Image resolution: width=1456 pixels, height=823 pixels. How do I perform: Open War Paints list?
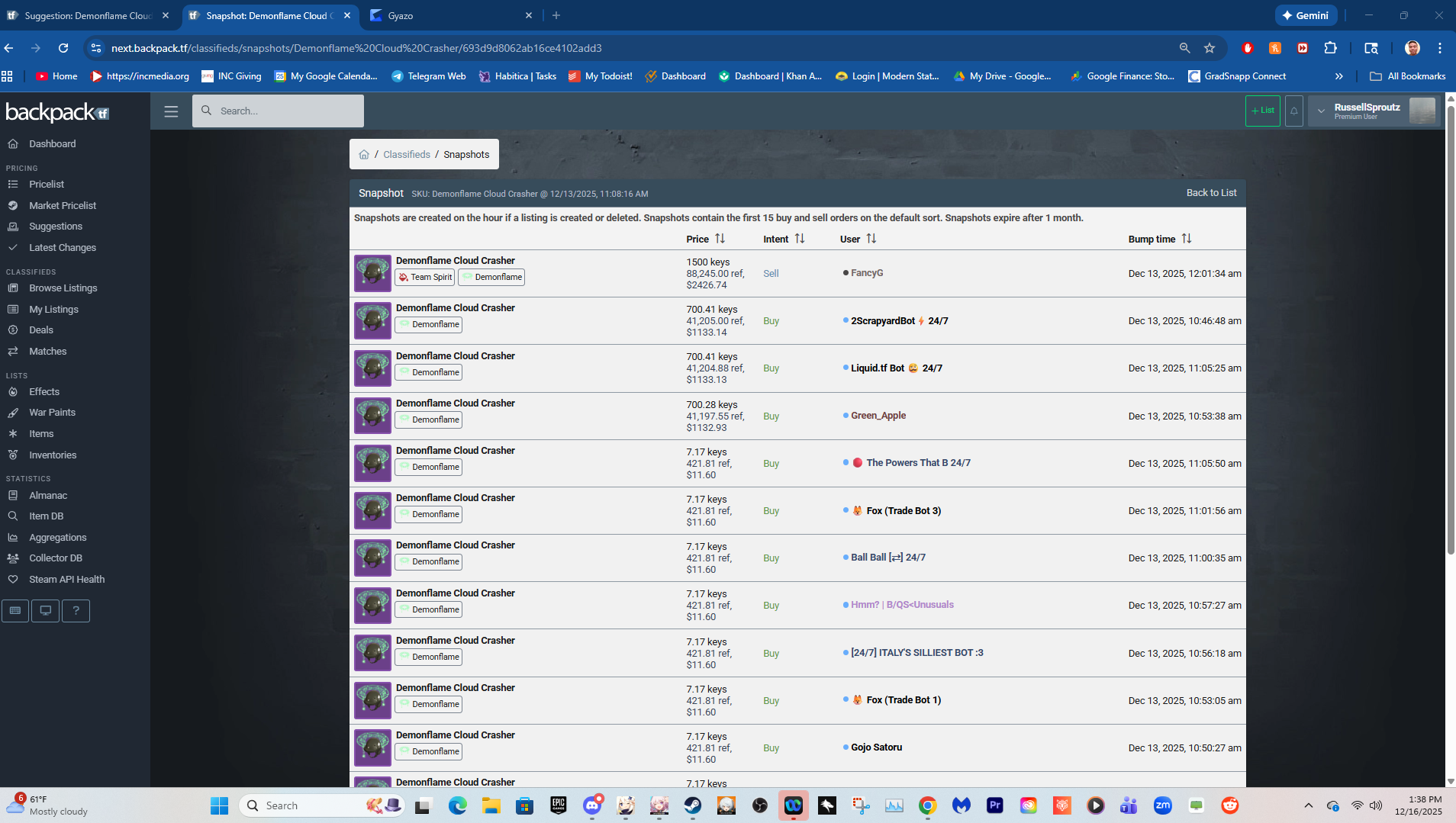tap(52, 412)
